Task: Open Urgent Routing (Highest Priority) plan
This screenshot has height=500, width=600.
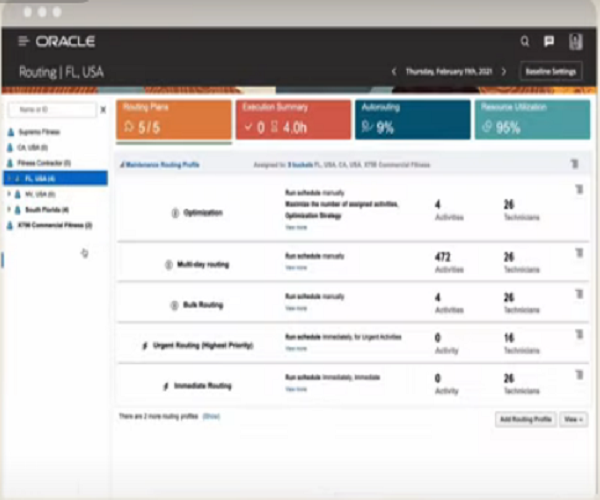Action: click(x=203, y=345)
